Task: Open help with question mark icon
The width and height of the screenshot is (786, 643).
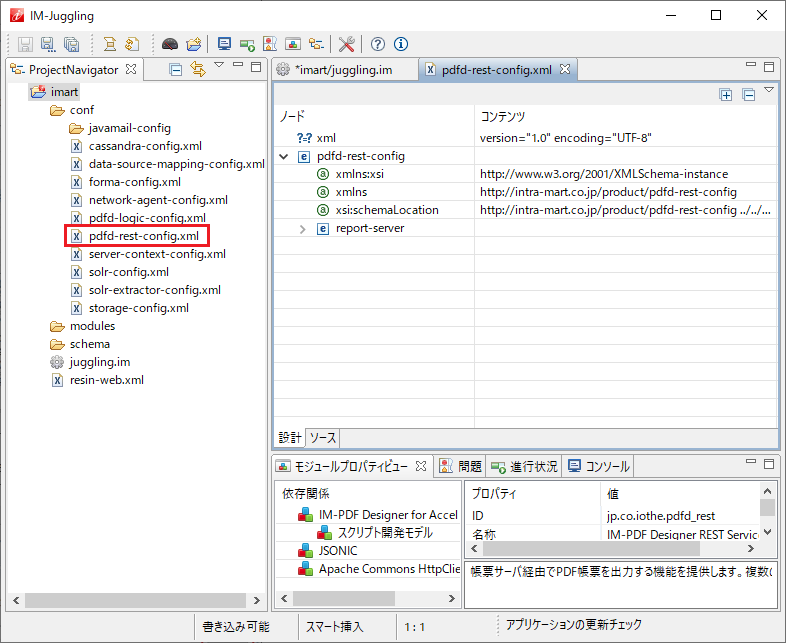Action: click(378, 44)
